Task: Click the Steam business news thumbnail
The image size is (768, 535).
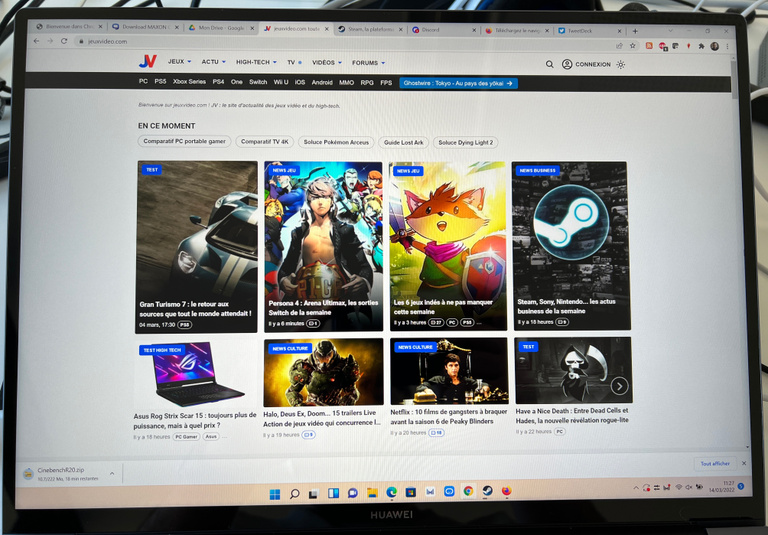Action: point(571,245)
